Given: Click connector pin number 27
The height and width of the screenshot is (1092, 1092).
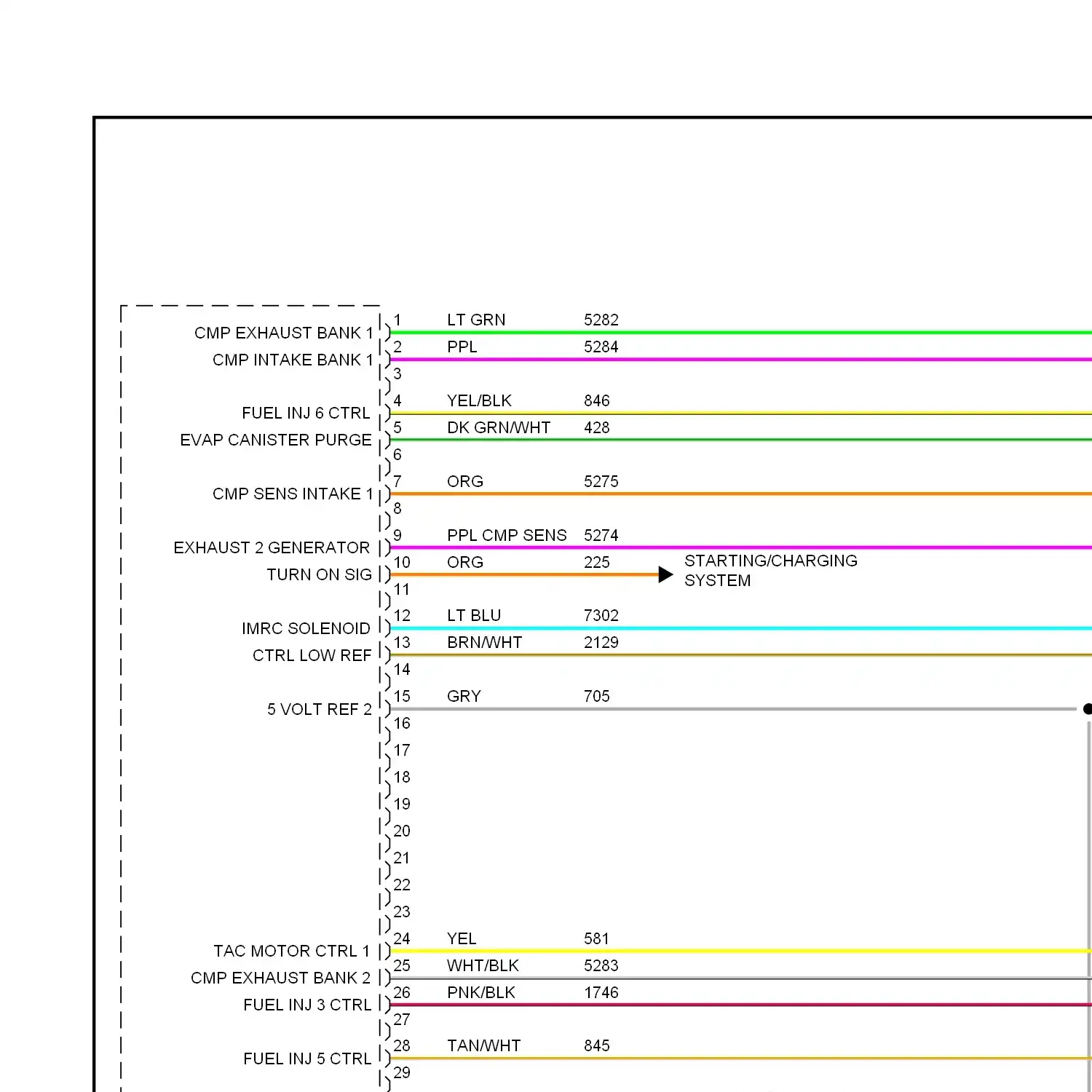Looking at the screenshot, I should click(x=402, y=1019).
